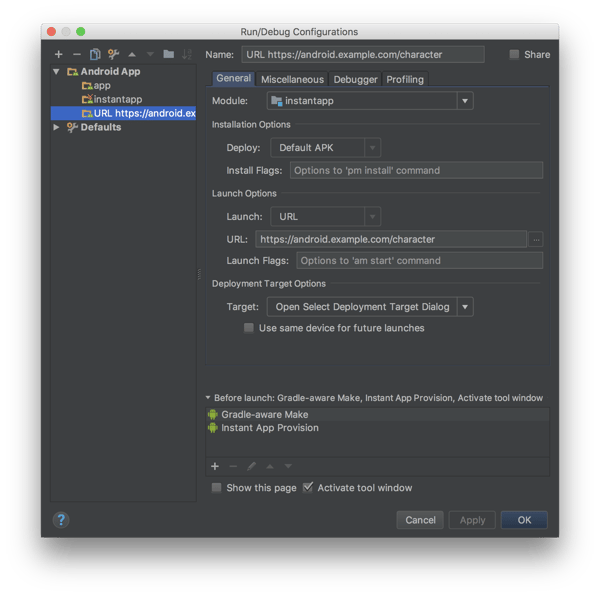Switch to the Debugger tab
This screenshot has height=596, width=600.
click(x=355, y=79)
